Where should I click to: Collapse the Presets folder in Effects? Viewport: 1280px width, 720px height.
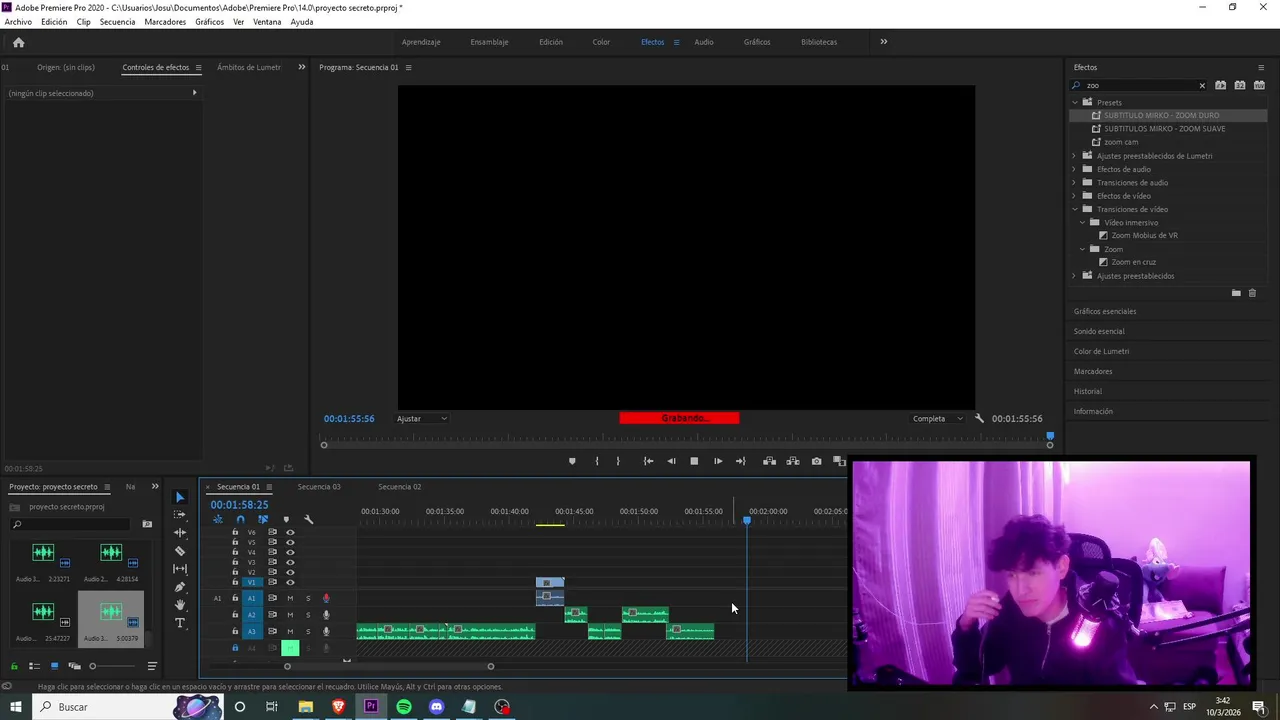[1075, 102]
